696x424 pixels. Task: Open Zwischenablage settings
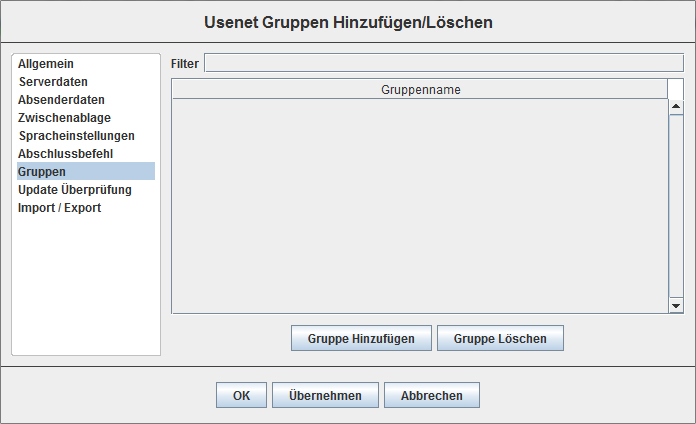pyautogui.click(x=64, y=118)
